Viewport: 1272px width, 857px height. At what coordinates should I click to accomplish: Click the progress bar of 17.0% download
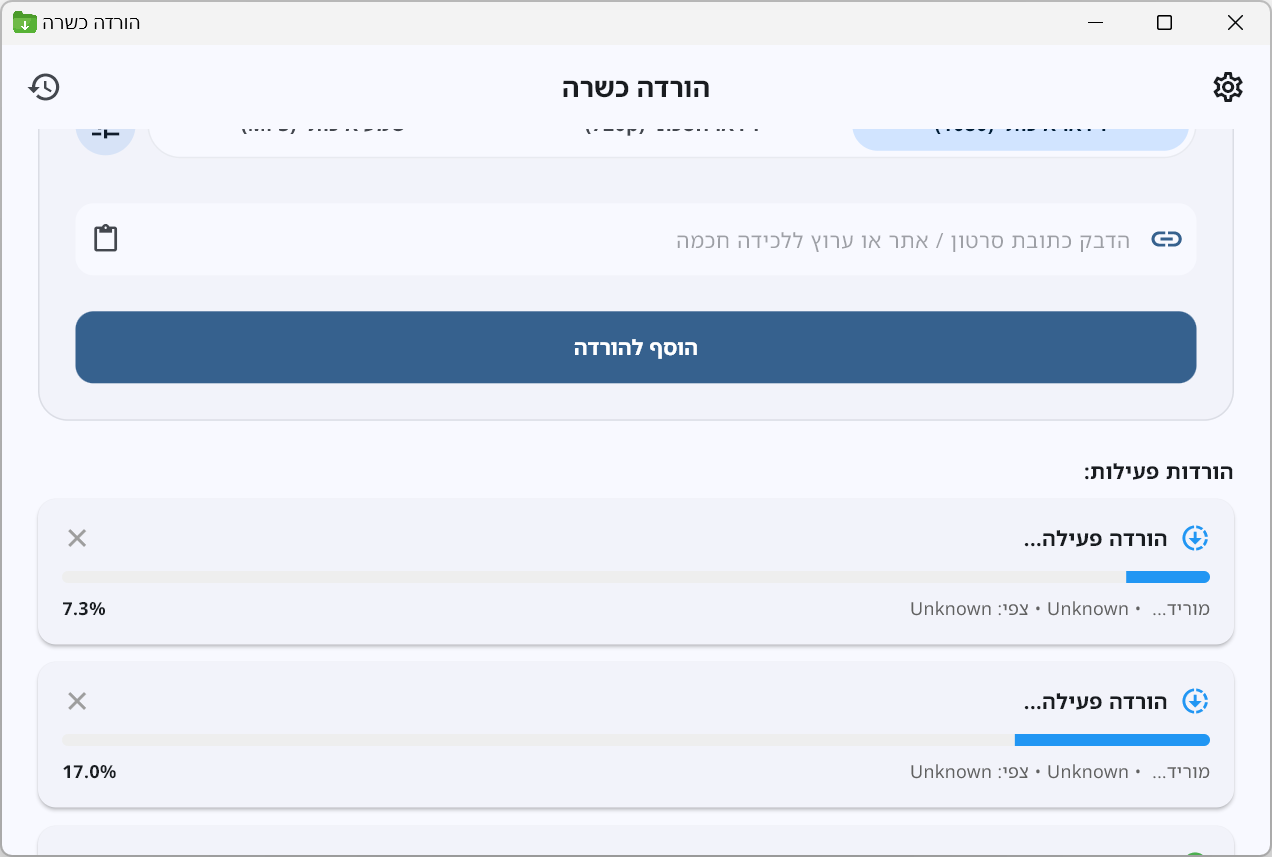pyautogui.click(x=636, y=740)
